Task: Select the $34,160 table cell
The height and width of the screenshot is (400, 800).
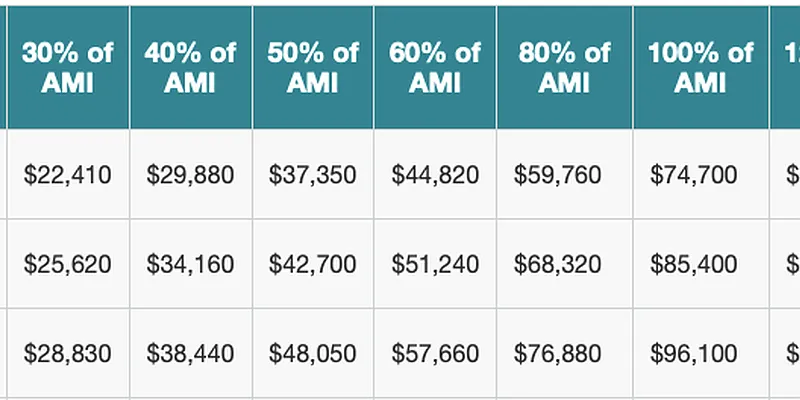Action: (190, 264)
